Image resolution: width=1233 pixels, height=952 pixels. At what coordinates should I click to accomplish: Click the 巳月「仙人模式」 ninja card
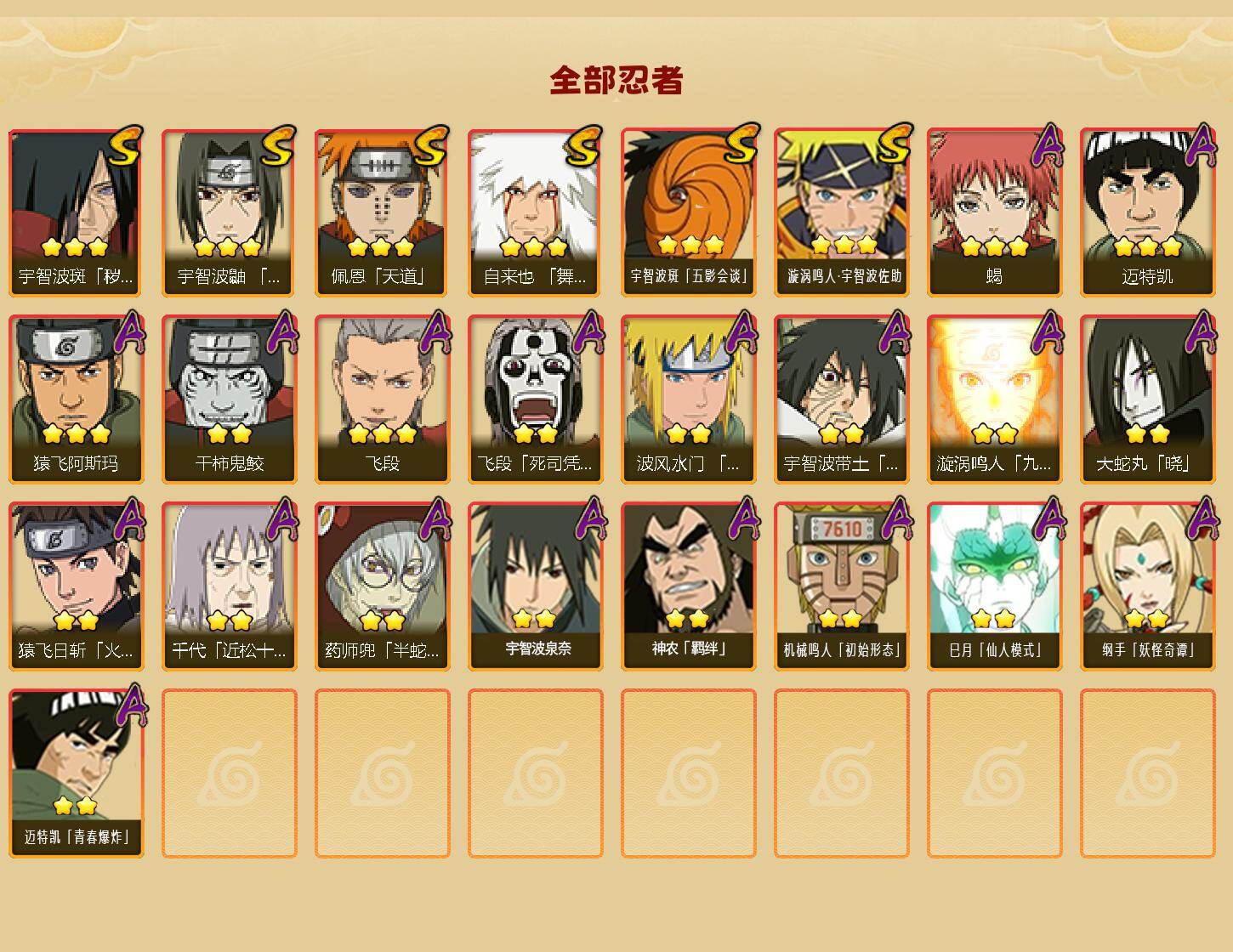[x=994, y=586]
